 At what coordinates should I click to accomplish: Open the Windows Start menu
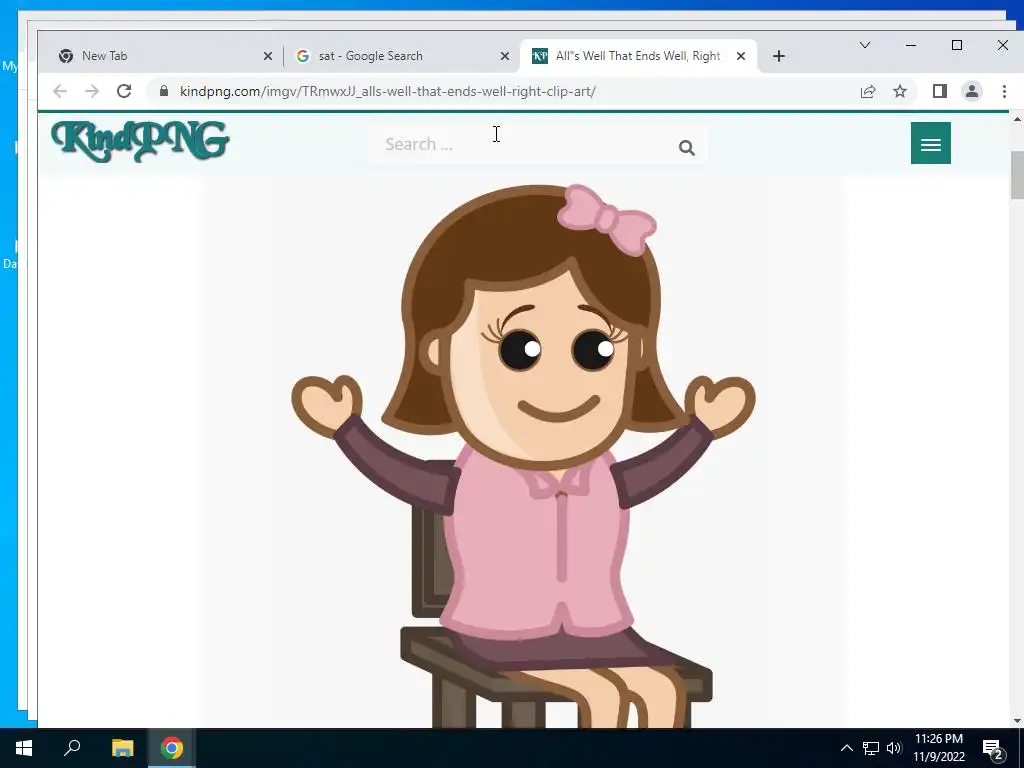pyautogui.click(x=24, y=748)
